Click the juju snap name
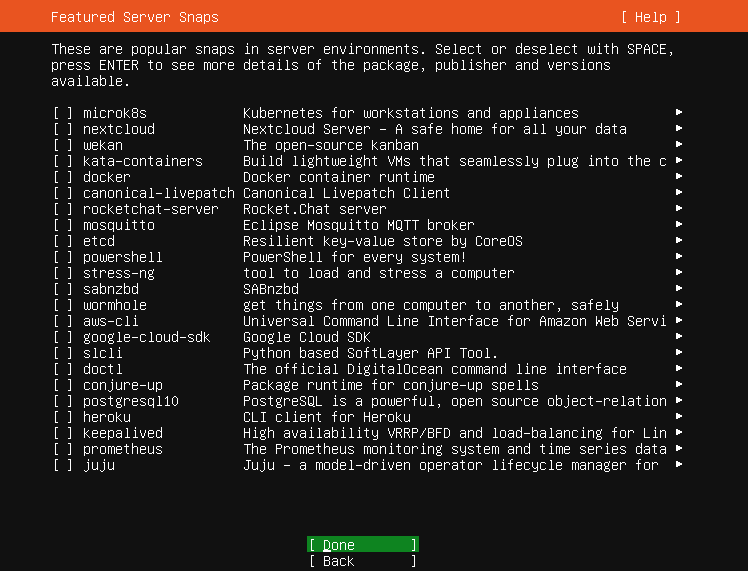This screenshot has width=748, height=571. point(99,465)
